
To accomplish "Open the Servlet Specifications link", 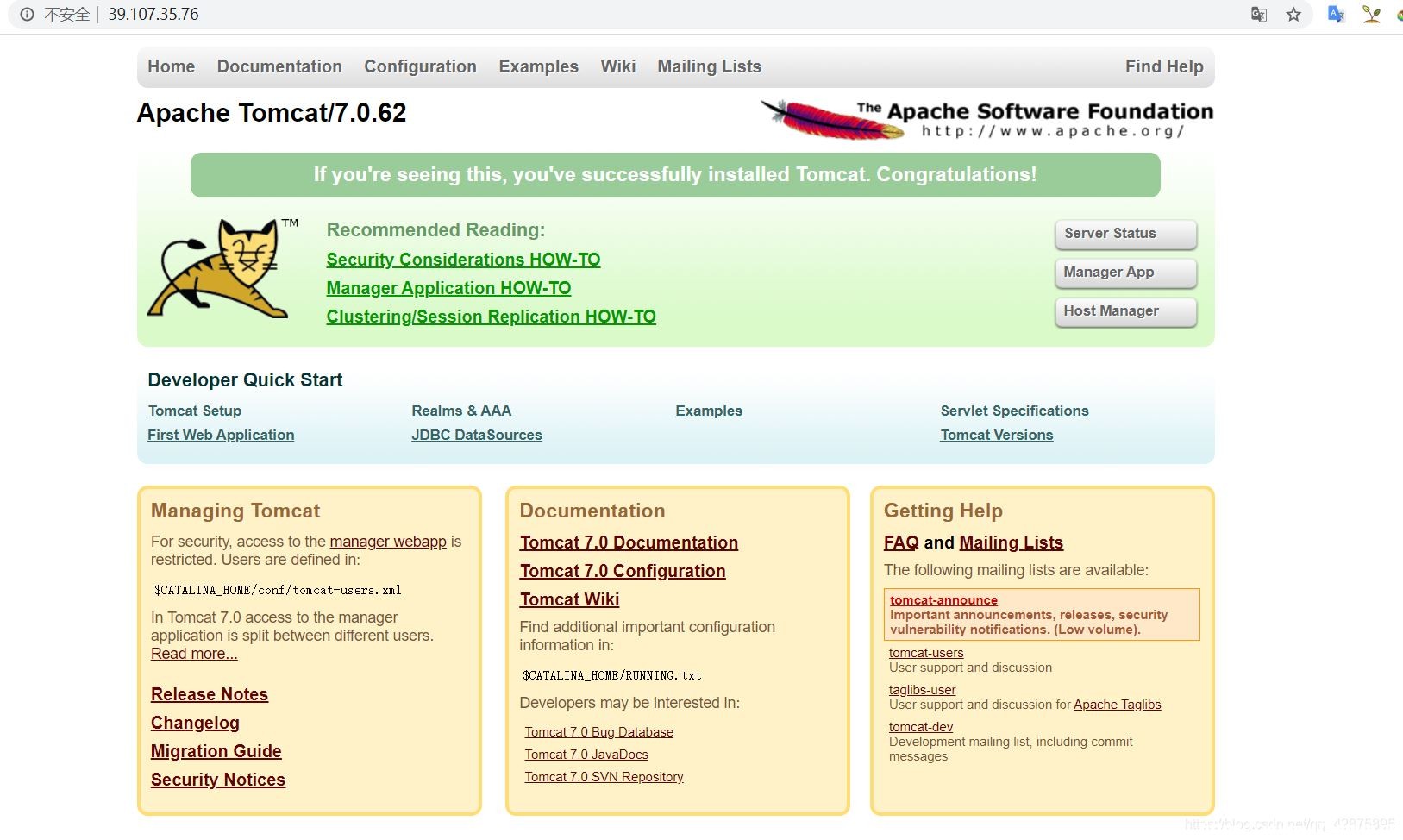I will pos(1014,411).
